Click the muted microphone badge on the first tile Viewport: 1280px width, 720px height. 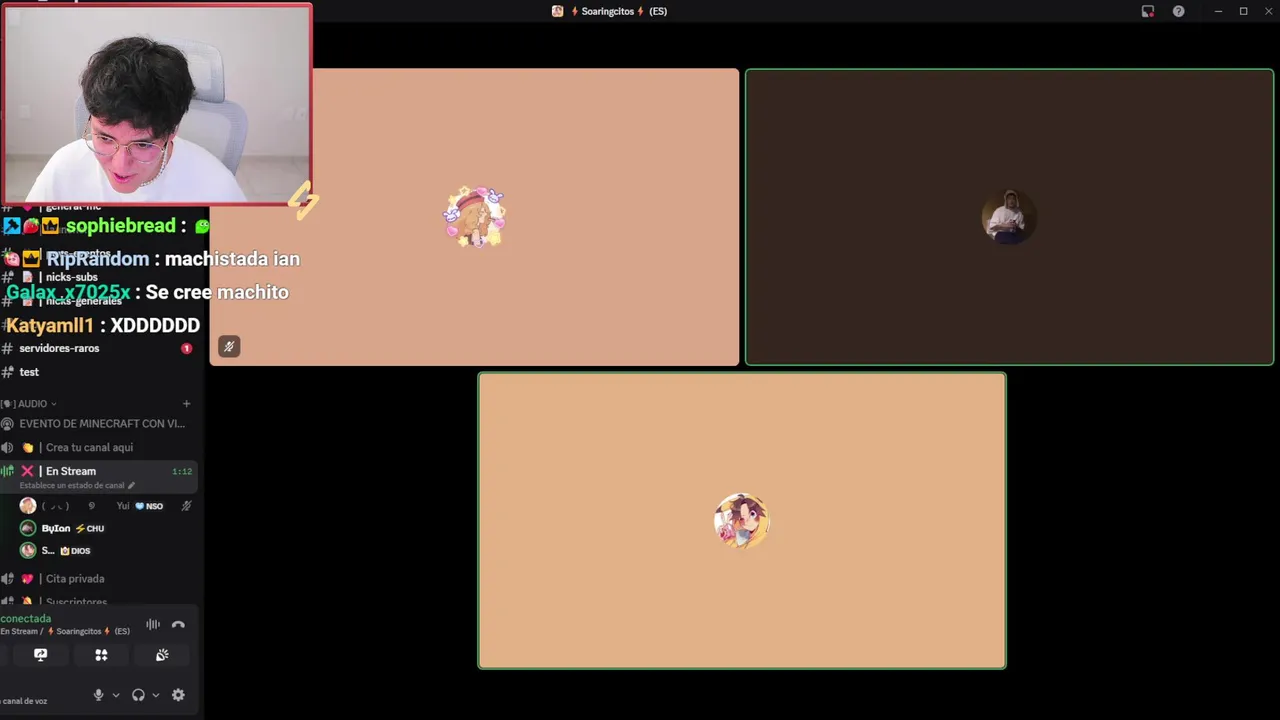click(x=229, y=347)
